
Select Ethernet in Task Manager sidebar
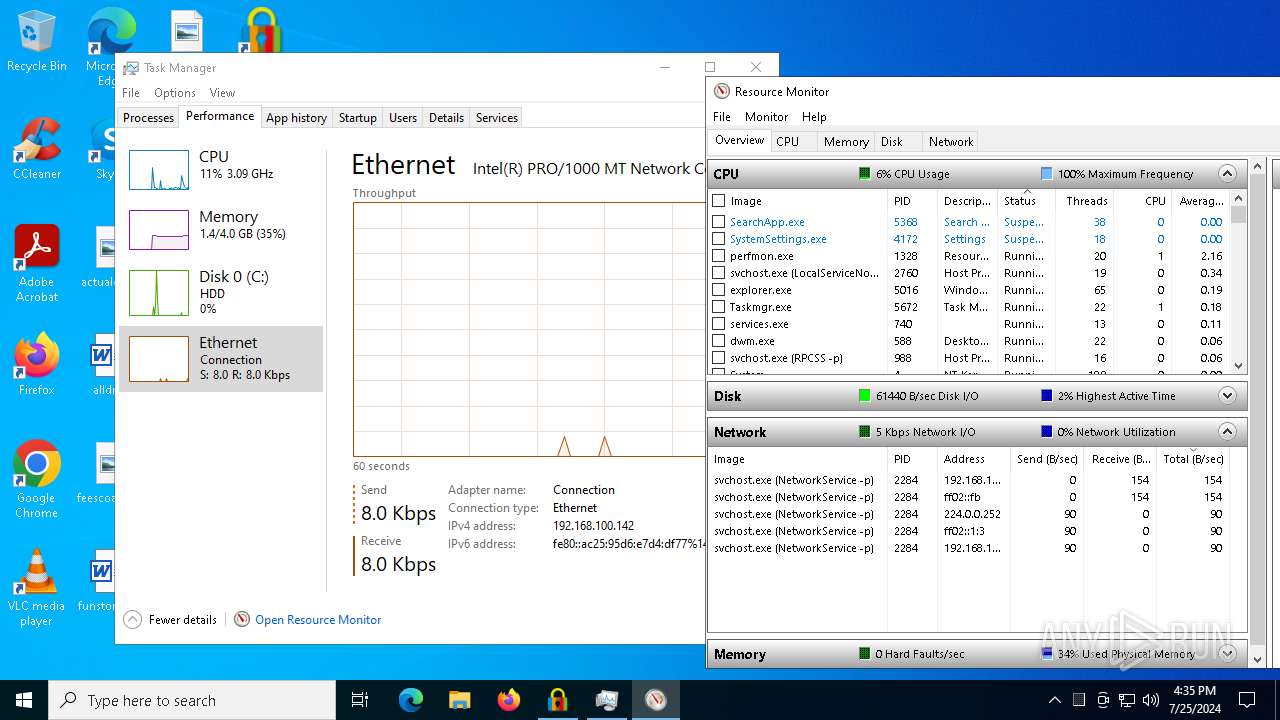pyautogui.click(x=221, y=359)
